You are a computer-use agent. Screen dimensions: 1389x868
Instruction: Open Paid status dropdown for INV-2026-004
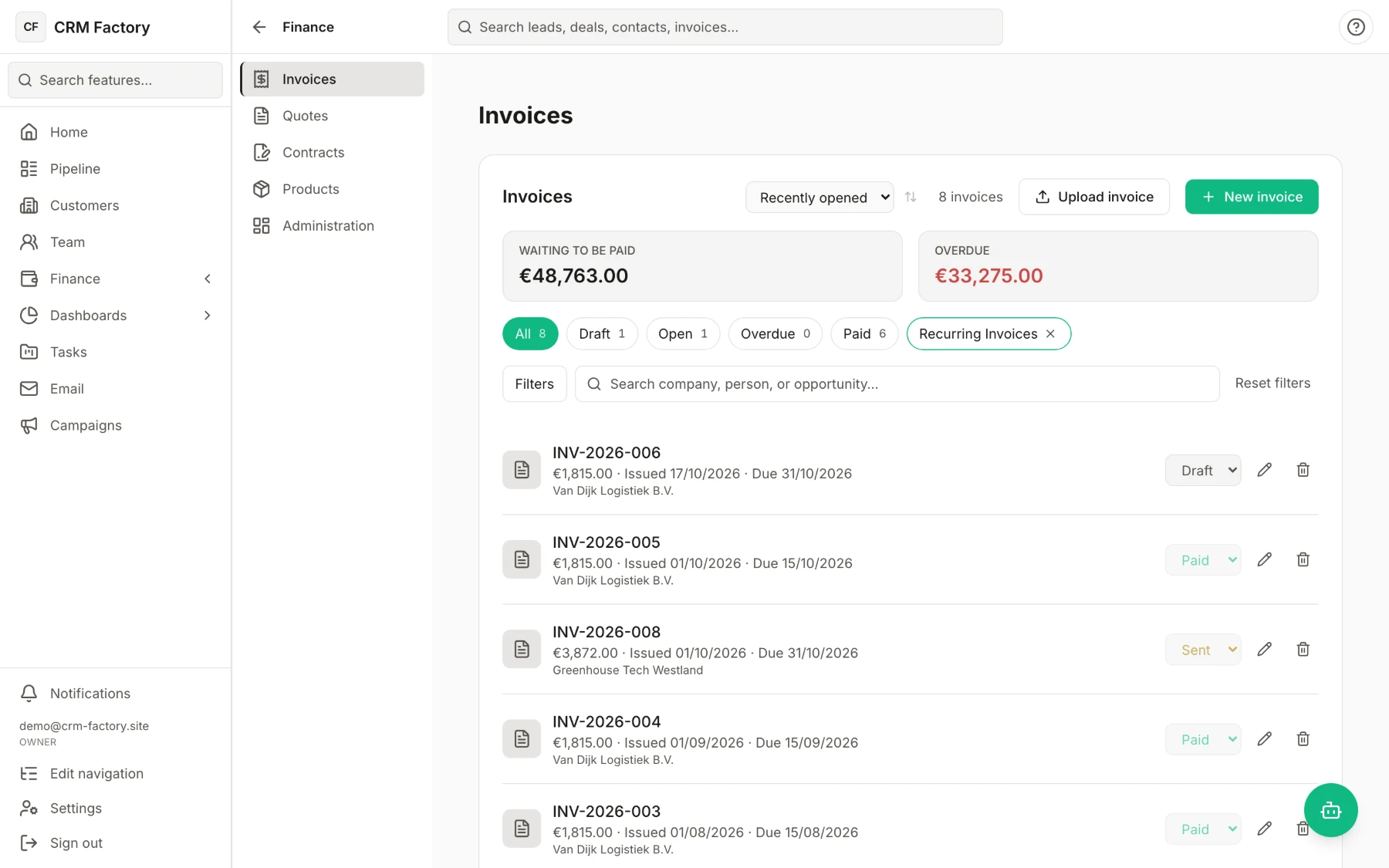pos(1203,739)
